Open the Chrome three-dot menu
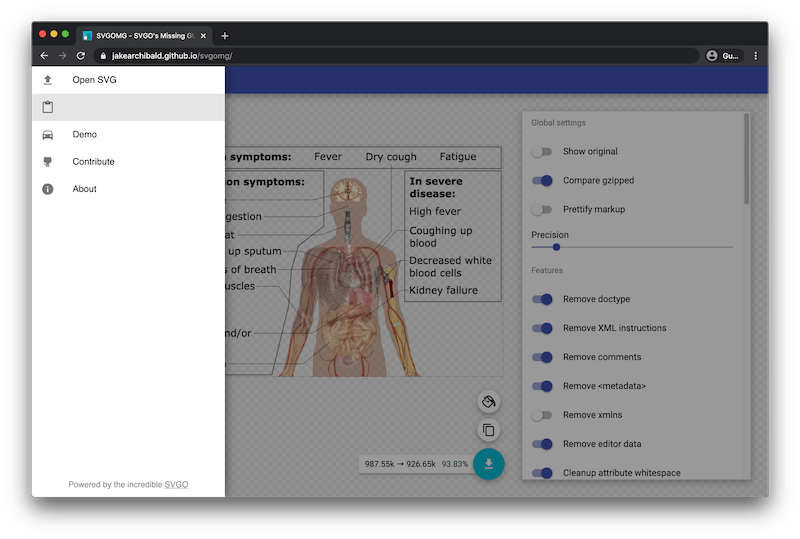The width and height of the screenshot is (800, 539). (756, 56)
